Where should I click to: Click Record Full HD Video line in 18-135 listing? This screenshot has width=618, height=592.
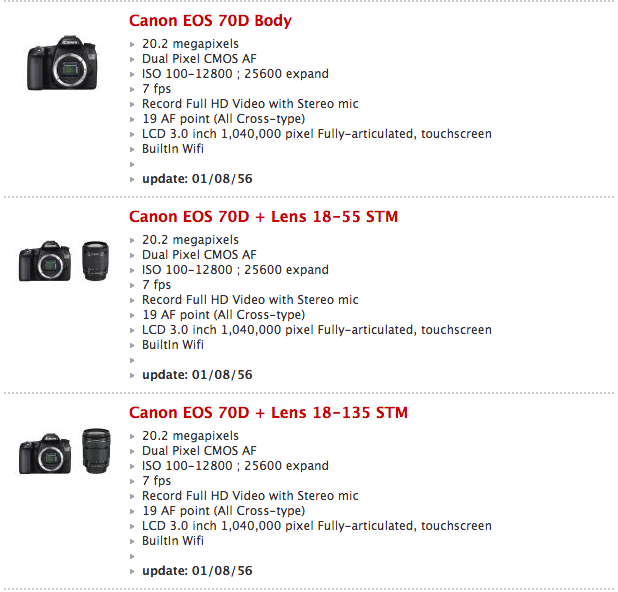click(x=250, y=496)
